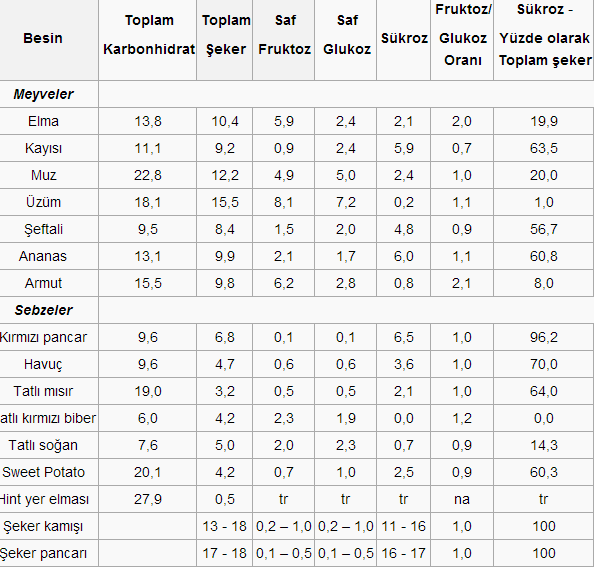
Task: Click the Şeker kamışı row label
Action: [x=43, y=527]
